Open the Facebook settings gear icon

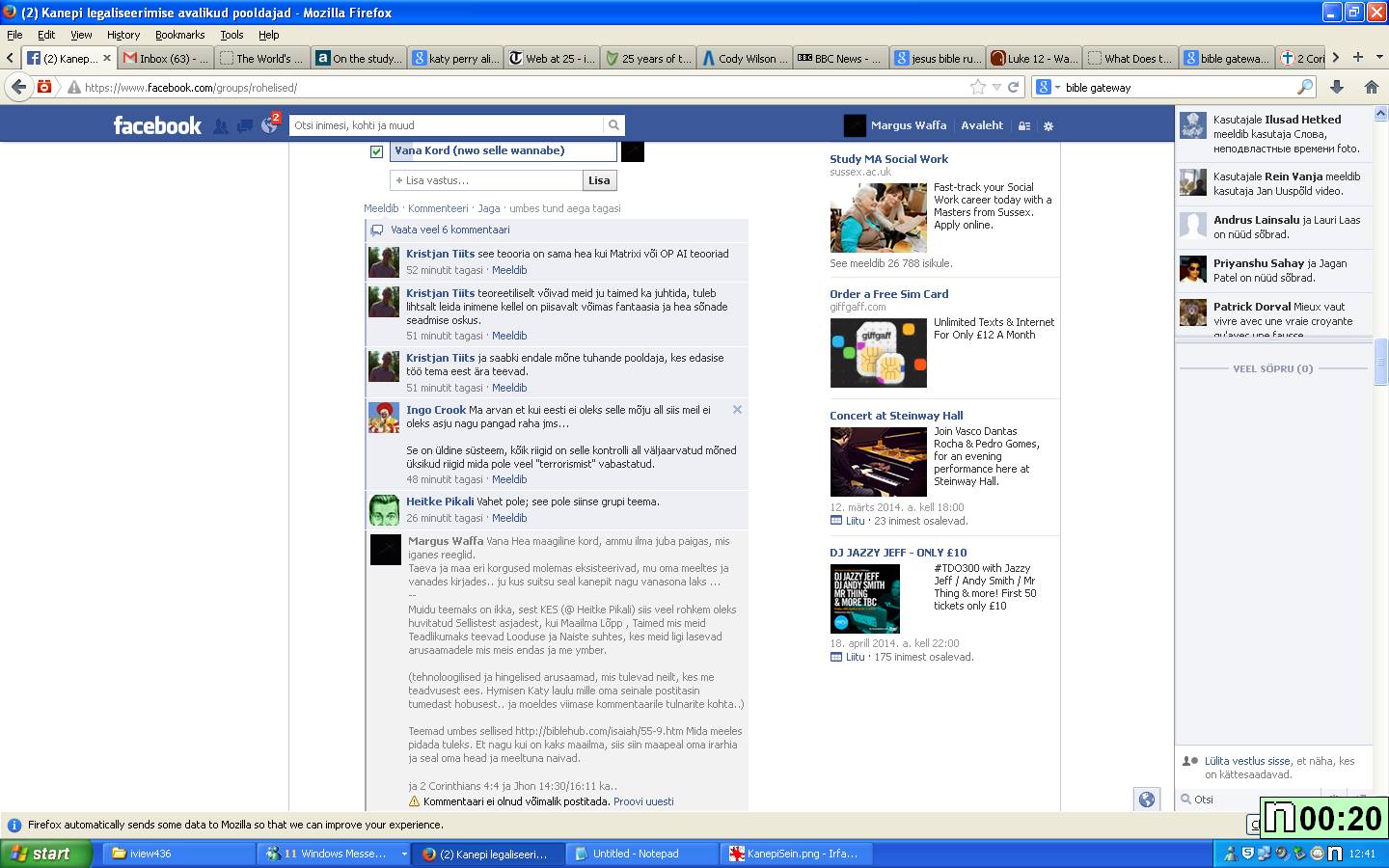click(x=1049, y=126)
